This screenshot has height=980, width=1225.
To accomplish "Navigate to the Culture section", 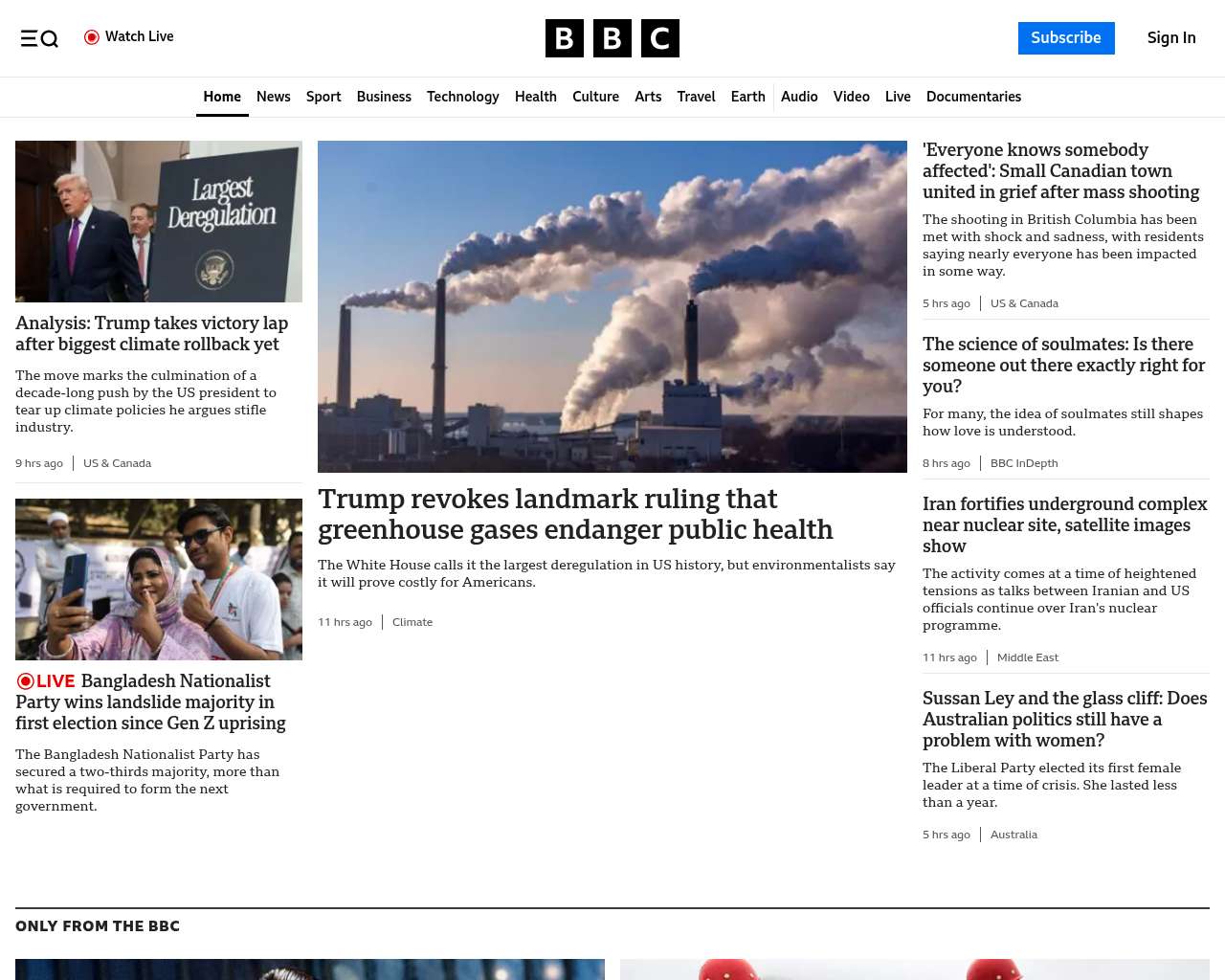I will click(x=595, y=97).
